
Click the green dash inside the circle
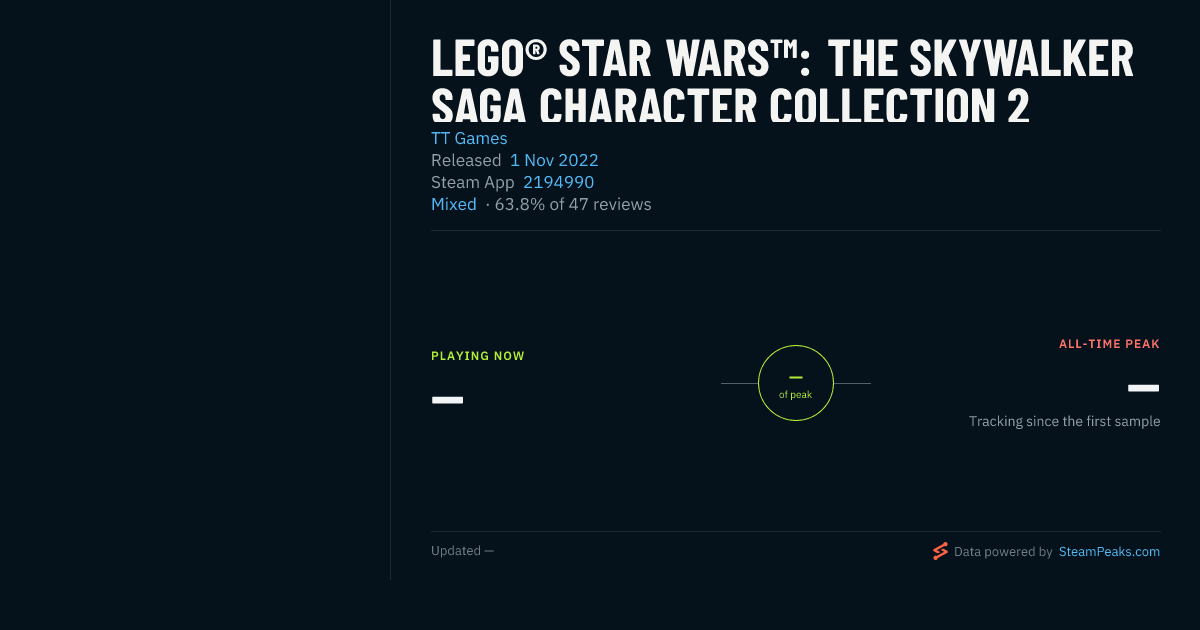[796, 377]
